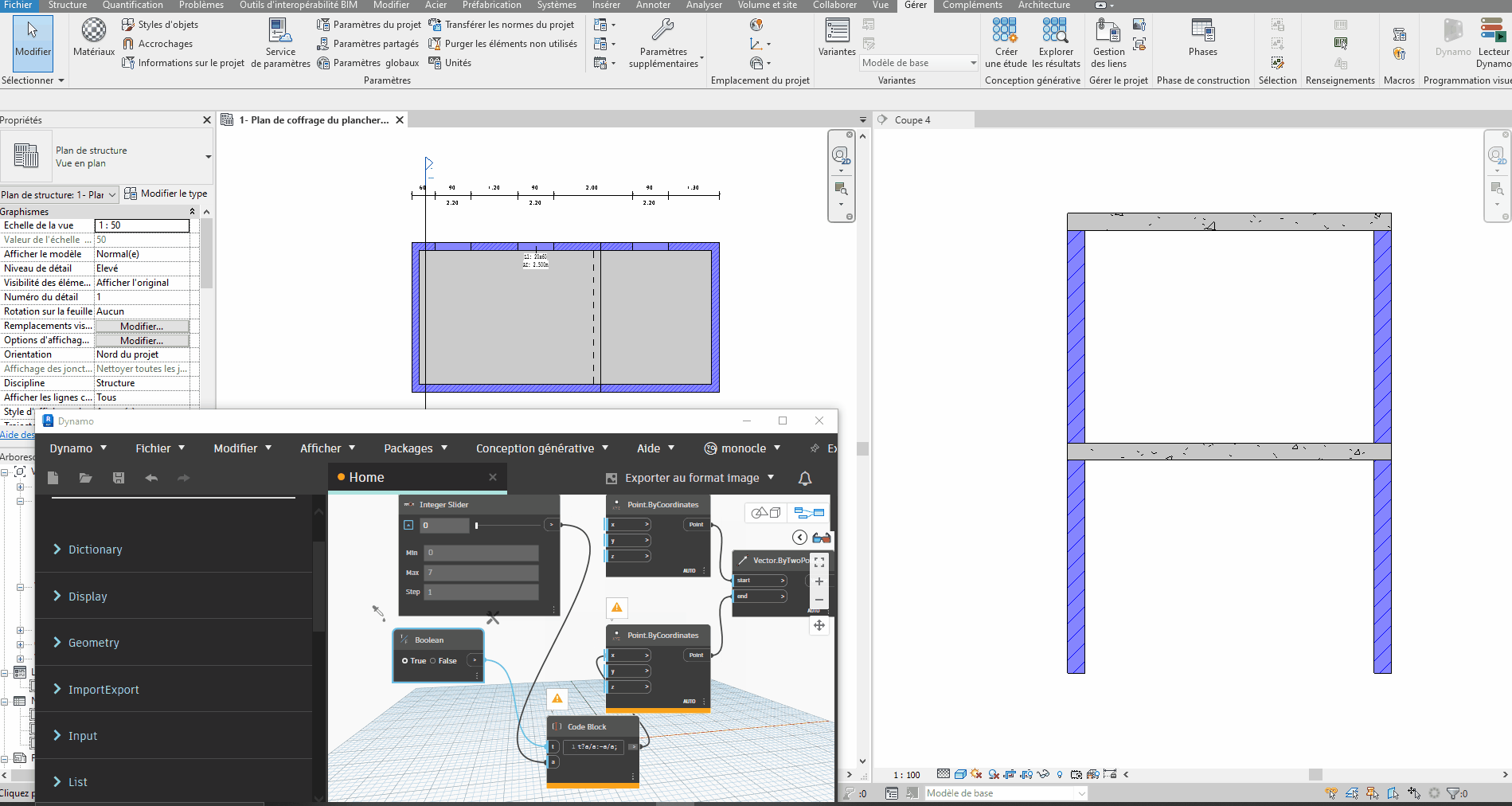Click Modifier le type button
Screen dimensions: 1512x806
coord(166,194)
